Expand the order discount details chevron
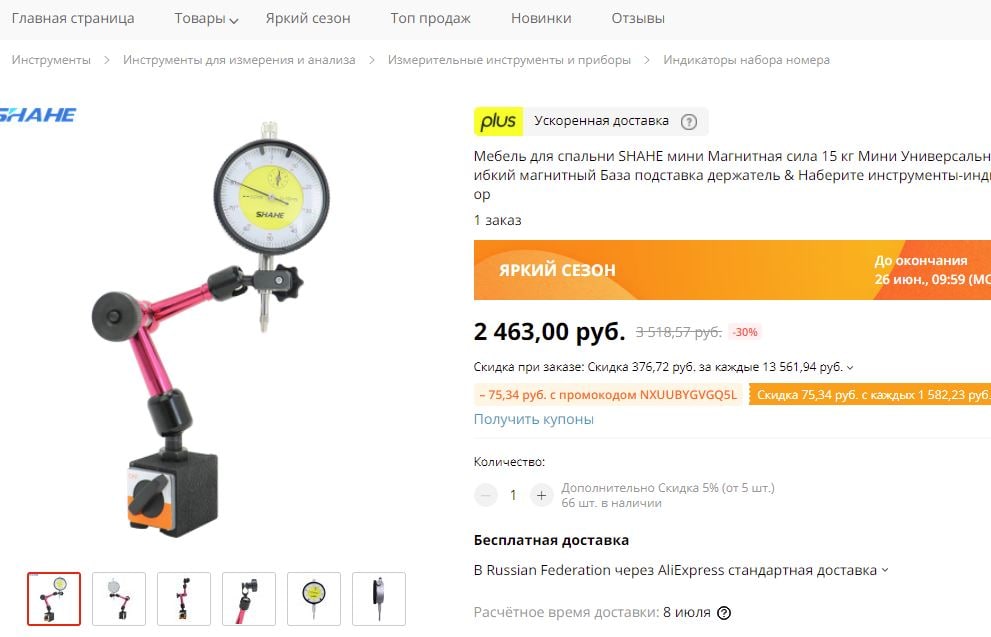Viewport: 991px width, 637px height. click(849, 367)
